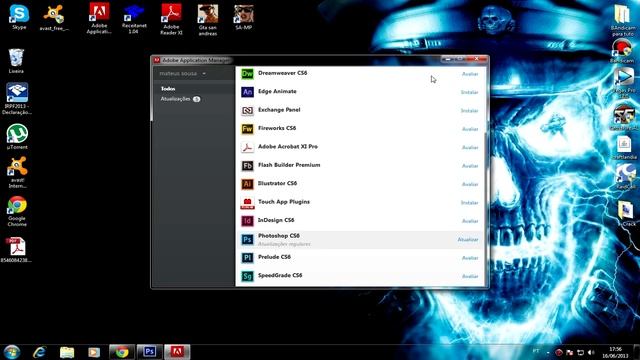The width and height of the screenshot is (640, 360).
Task: Open the mateus sousa account dropdown
Action: pyautogui.click(x=182, y=73)
